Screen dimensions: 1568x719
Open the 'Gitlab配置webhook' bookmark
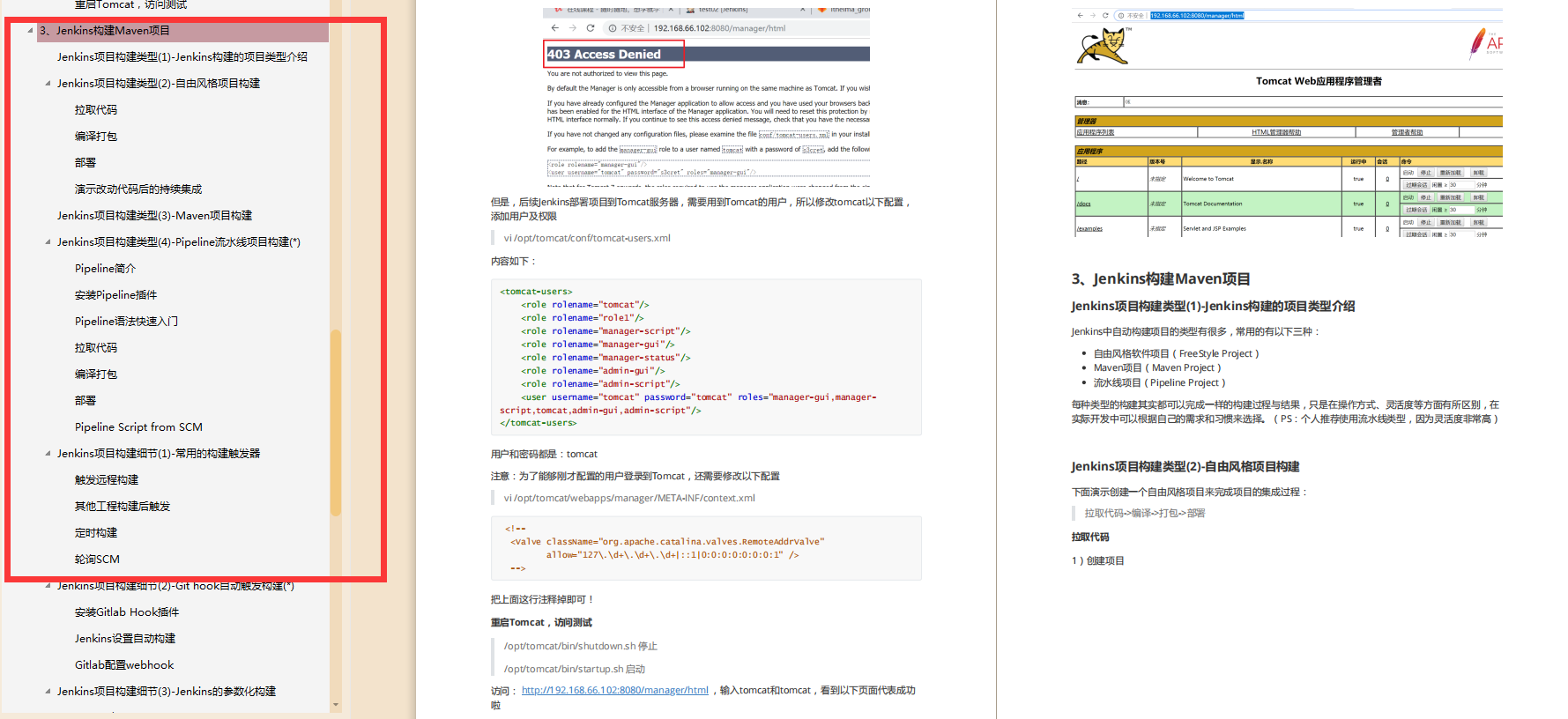point(124,664)
